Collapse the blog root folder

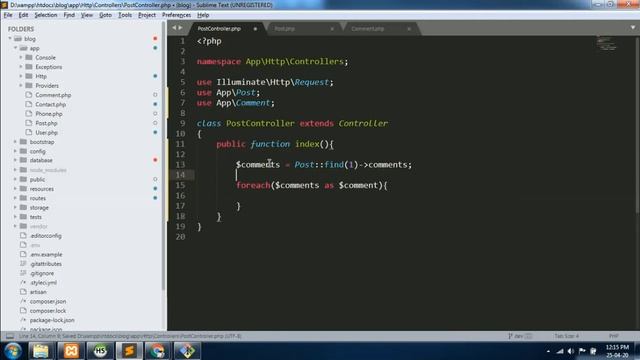tap(10, 39)
